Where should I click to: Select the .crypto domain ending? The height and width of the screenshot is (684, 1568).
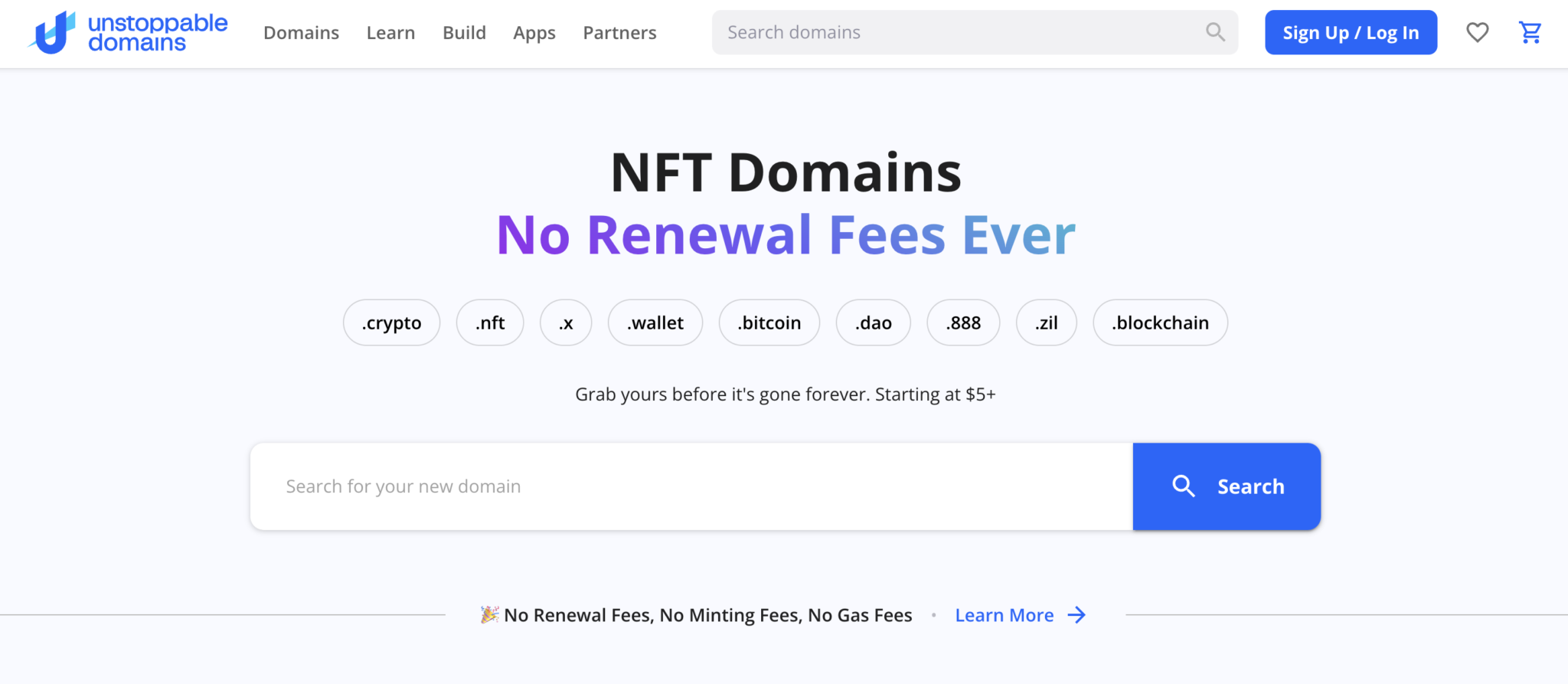pos(391,322)
